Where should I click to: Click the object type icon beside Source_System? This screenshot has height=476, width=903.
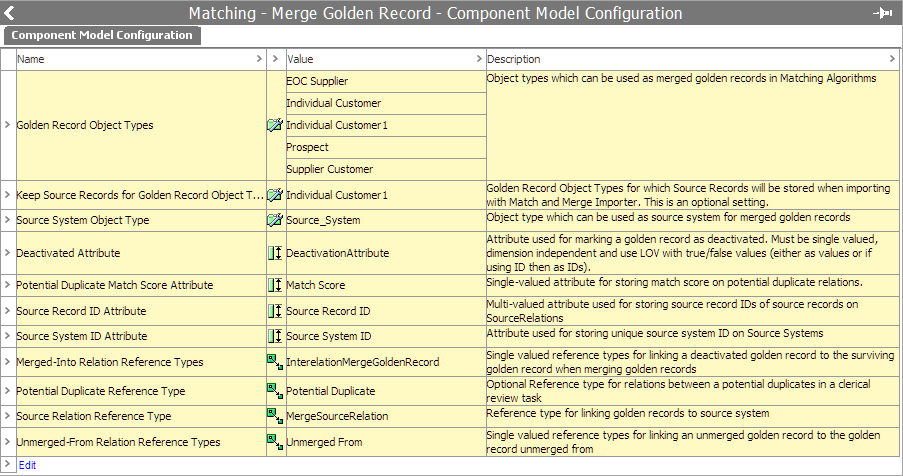click(275, 220)
